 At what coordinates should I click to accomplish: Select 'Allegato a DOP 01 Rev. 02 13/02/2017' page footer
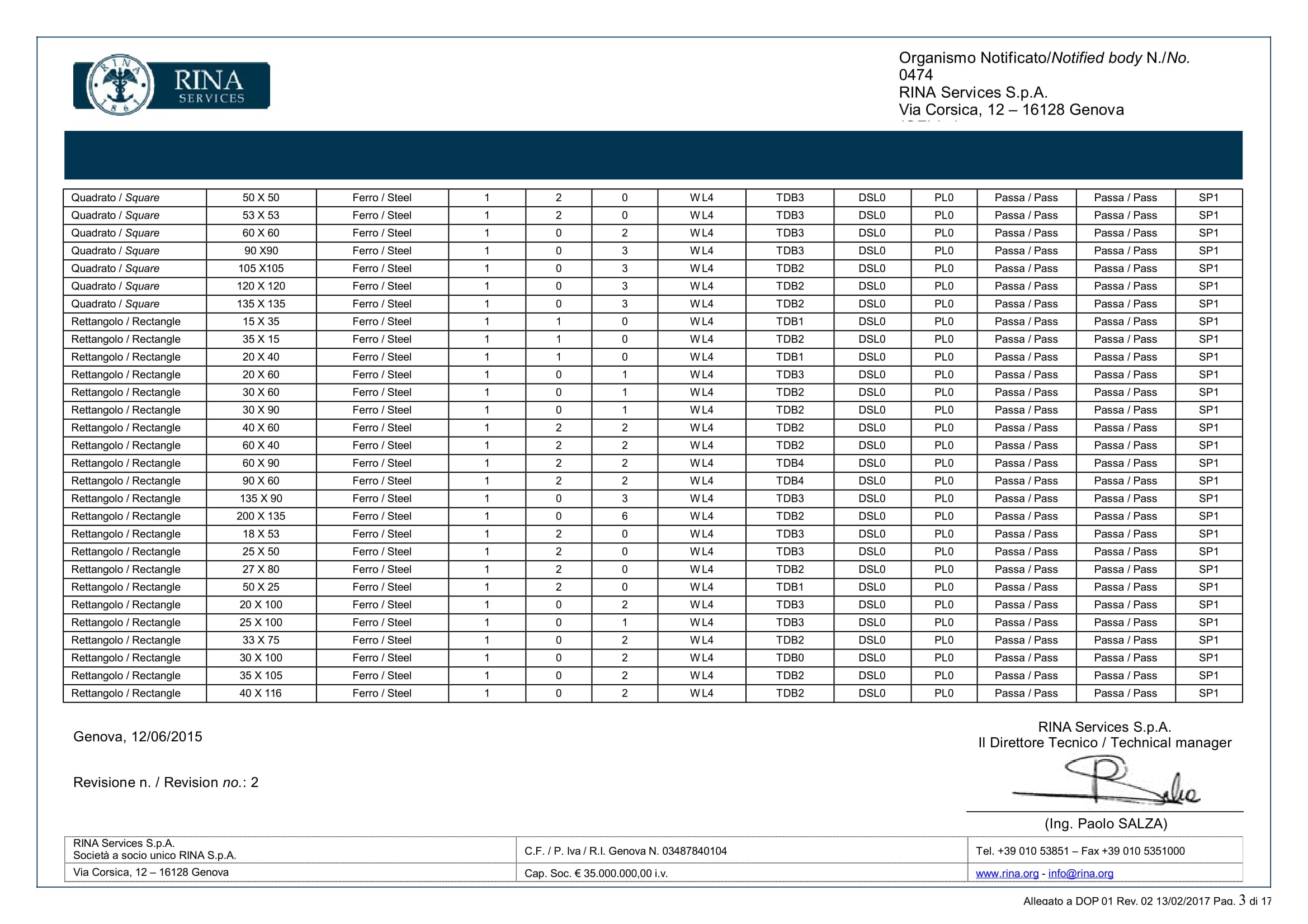tap(1116, 901)
